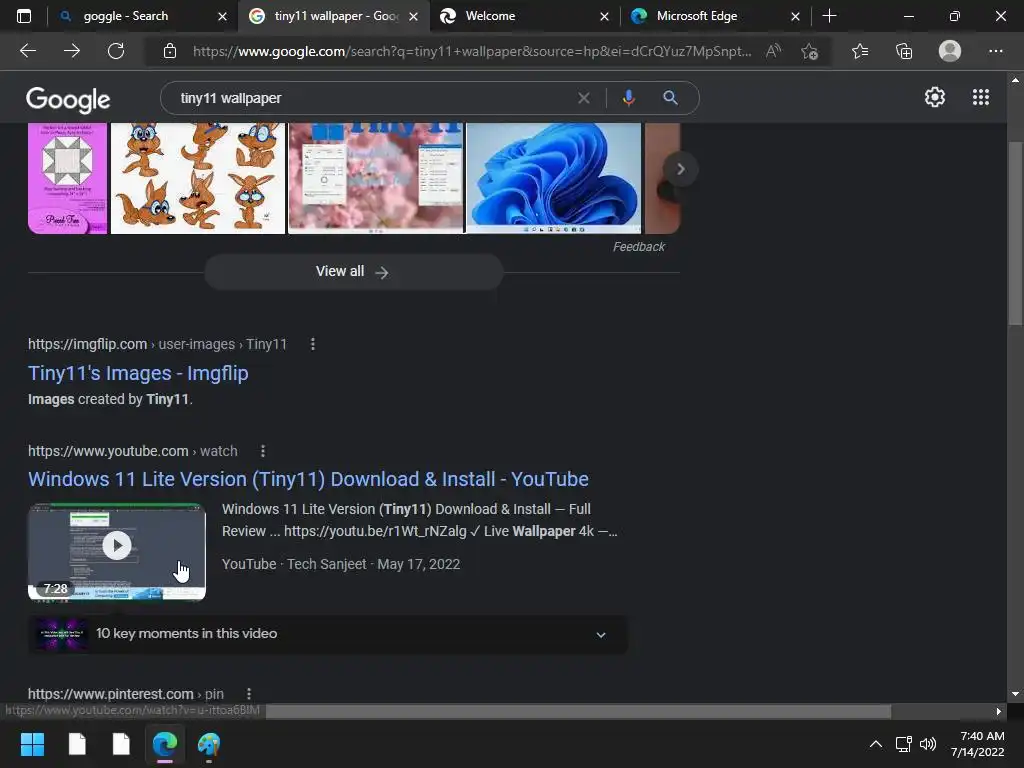The width and height of the screenshot is (1024, 768).
Task: Open a new browser tab
Action: (x=829, y=16)
